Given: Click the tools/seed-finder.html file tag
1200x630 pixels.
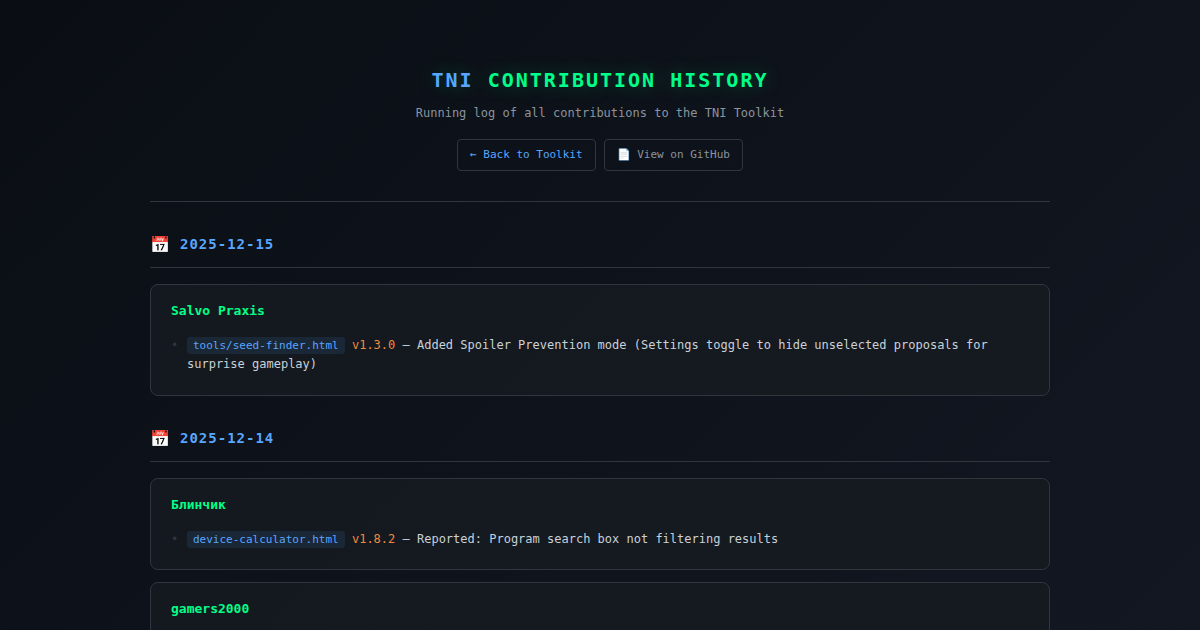Looking at the screenshot, I should click(x=266, y=345).
